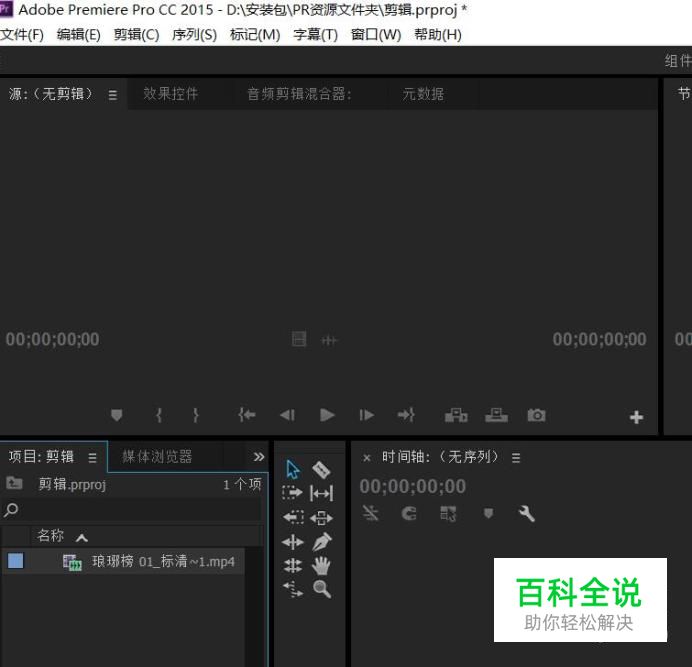Switch to 媒体浏览器 tab

tap(157, 456)
